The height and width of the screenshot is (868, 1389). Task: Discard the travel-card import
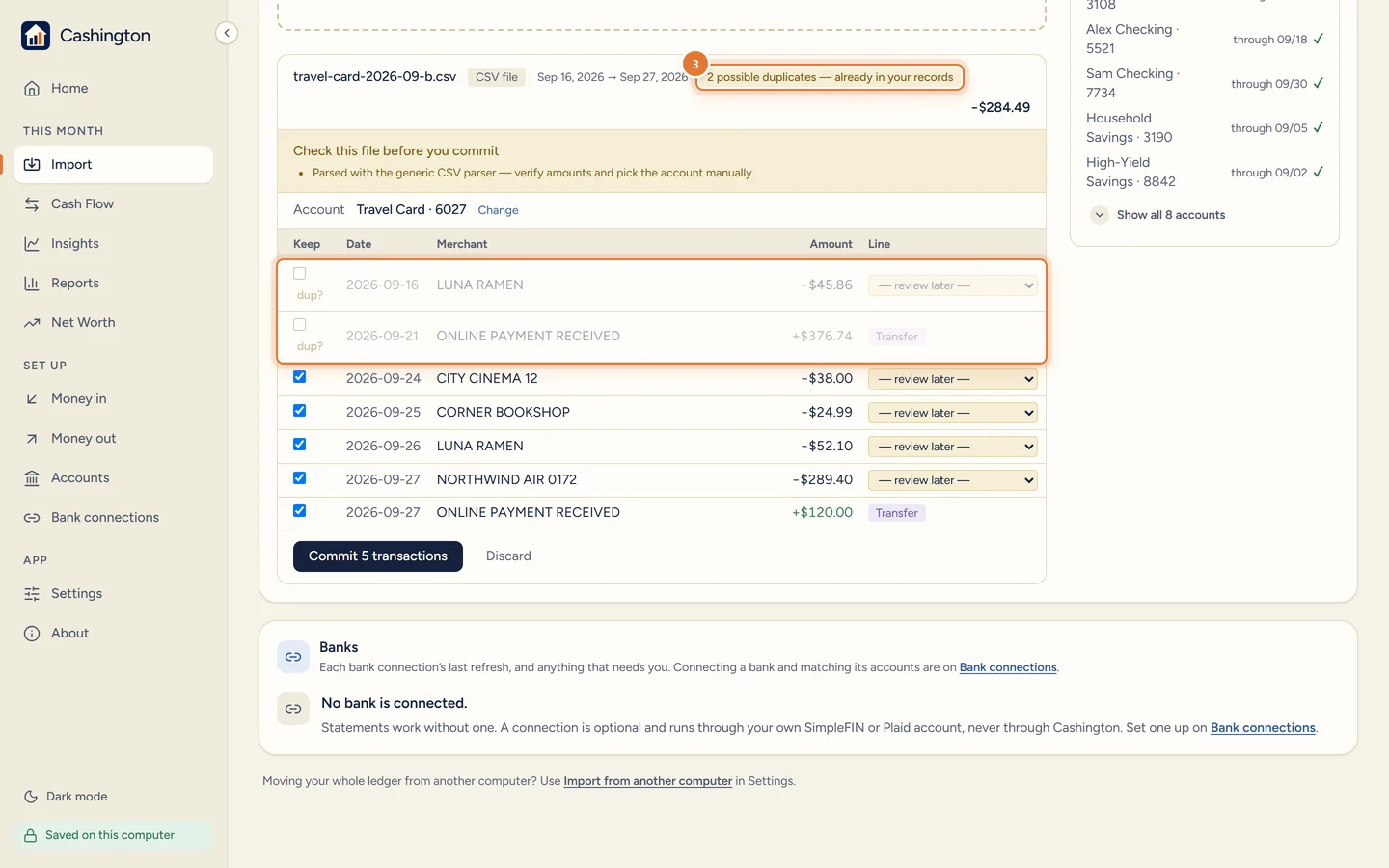click(508, 556)
